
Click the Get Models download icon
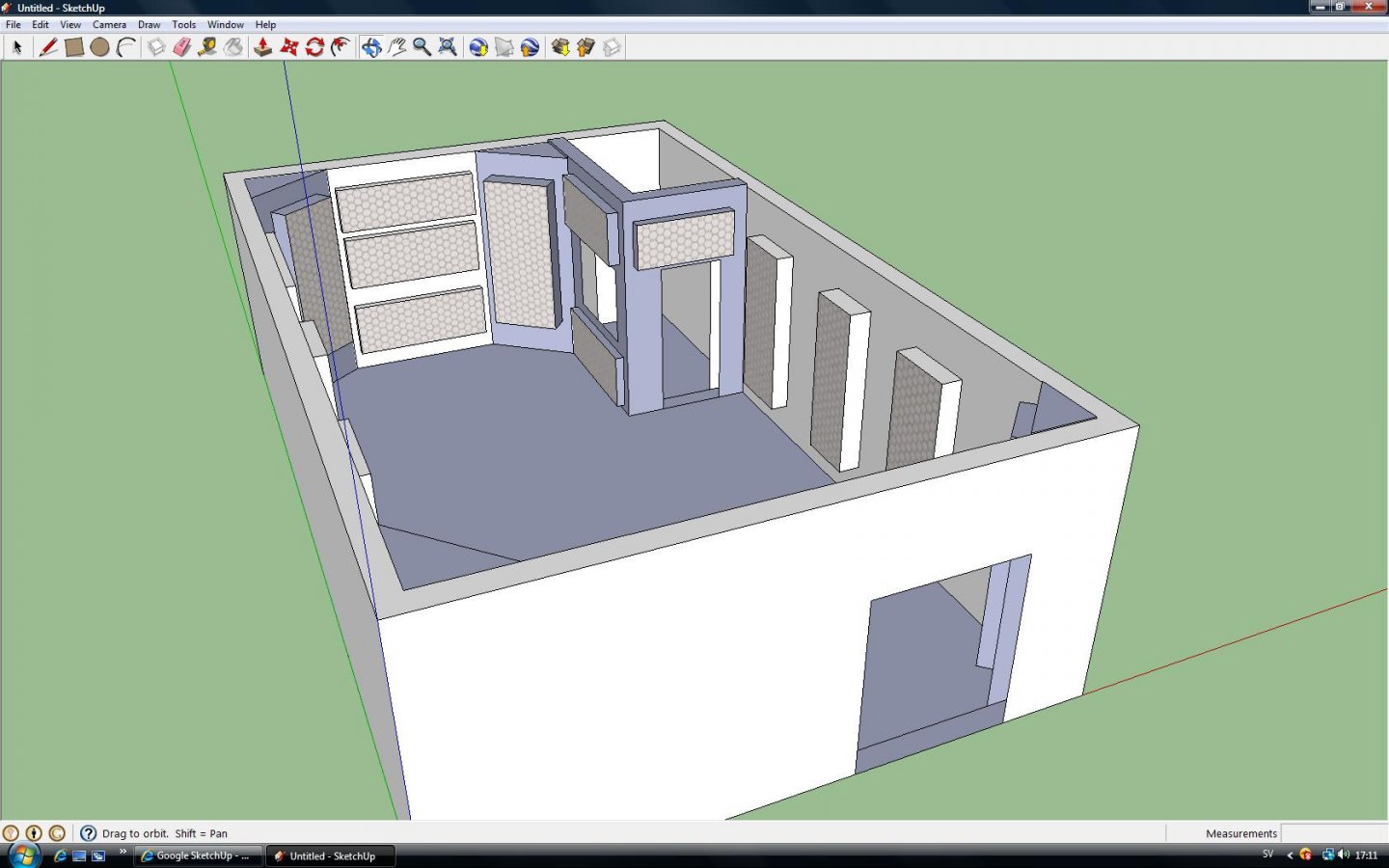click(x=560, y=46)
